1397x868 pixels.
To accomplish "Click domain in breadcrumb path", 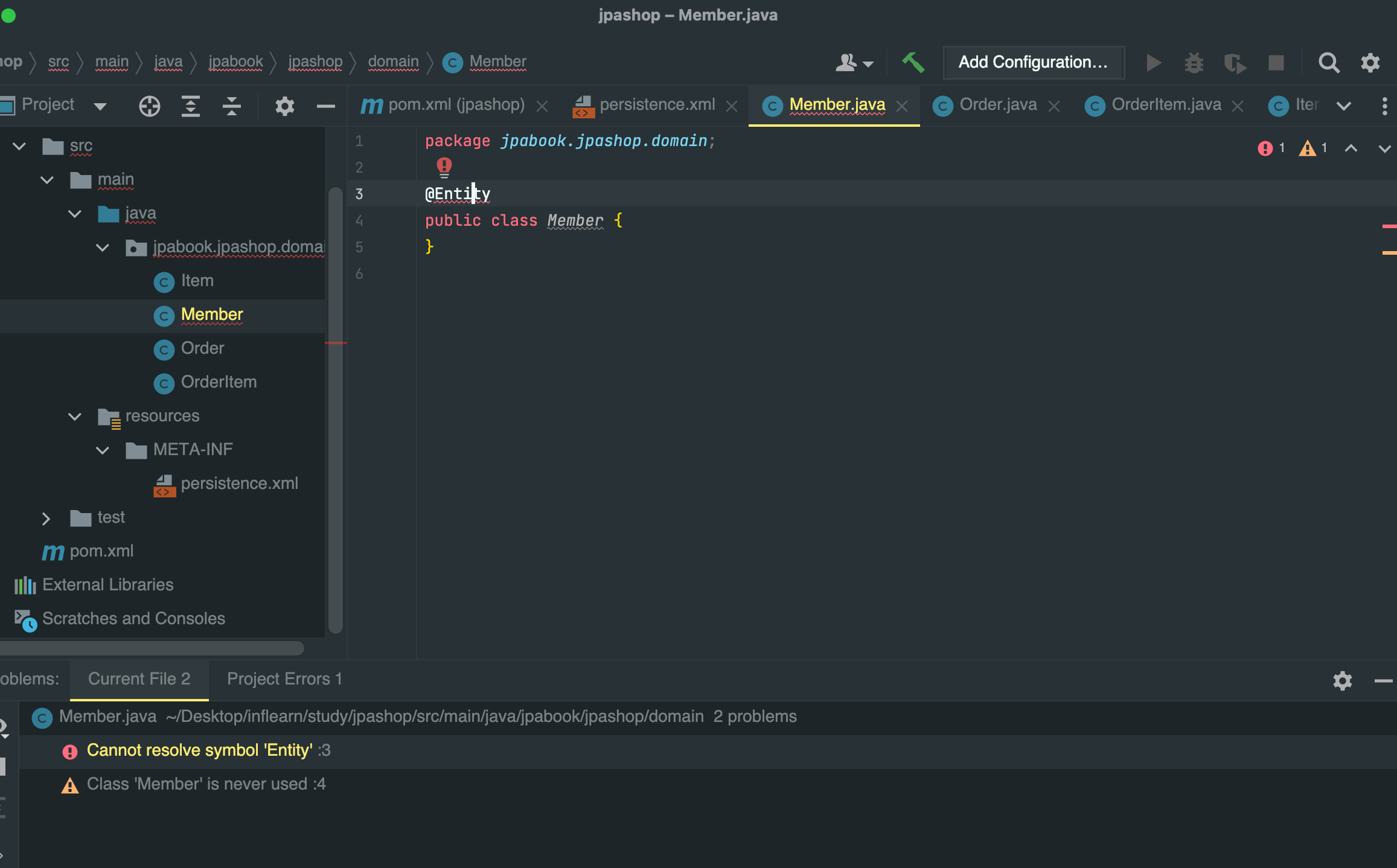I will 393,62.
